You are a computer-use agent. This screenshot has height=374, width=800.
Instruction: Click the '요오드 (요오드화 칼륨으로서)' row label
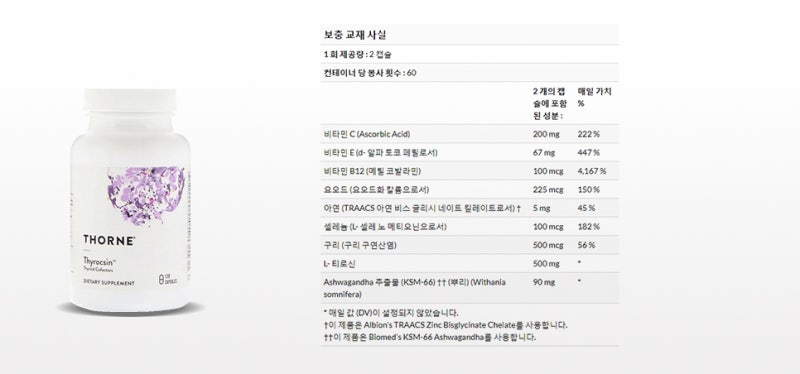376,190
